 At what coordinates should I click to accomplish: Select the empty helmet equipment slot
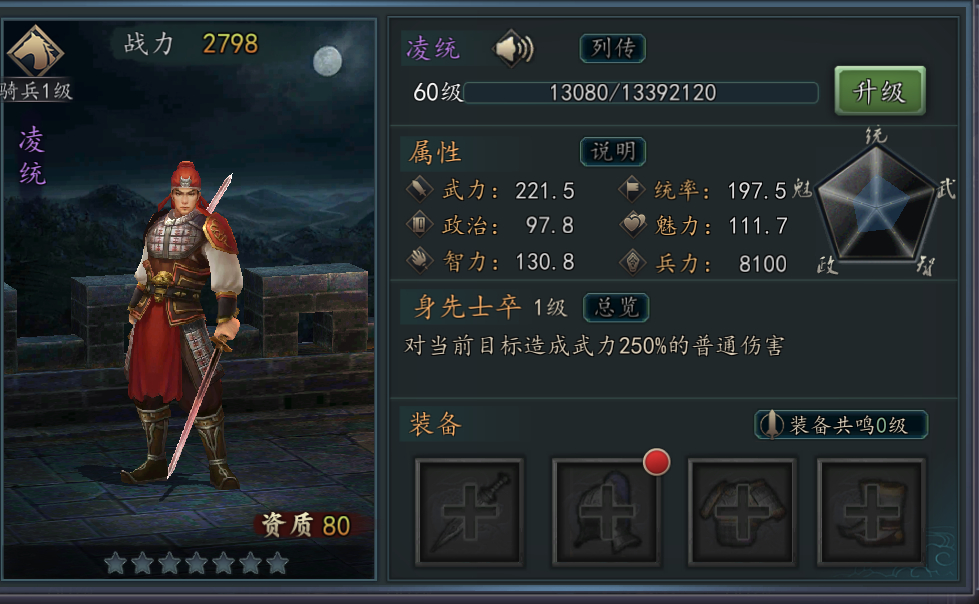pos(606,512)
